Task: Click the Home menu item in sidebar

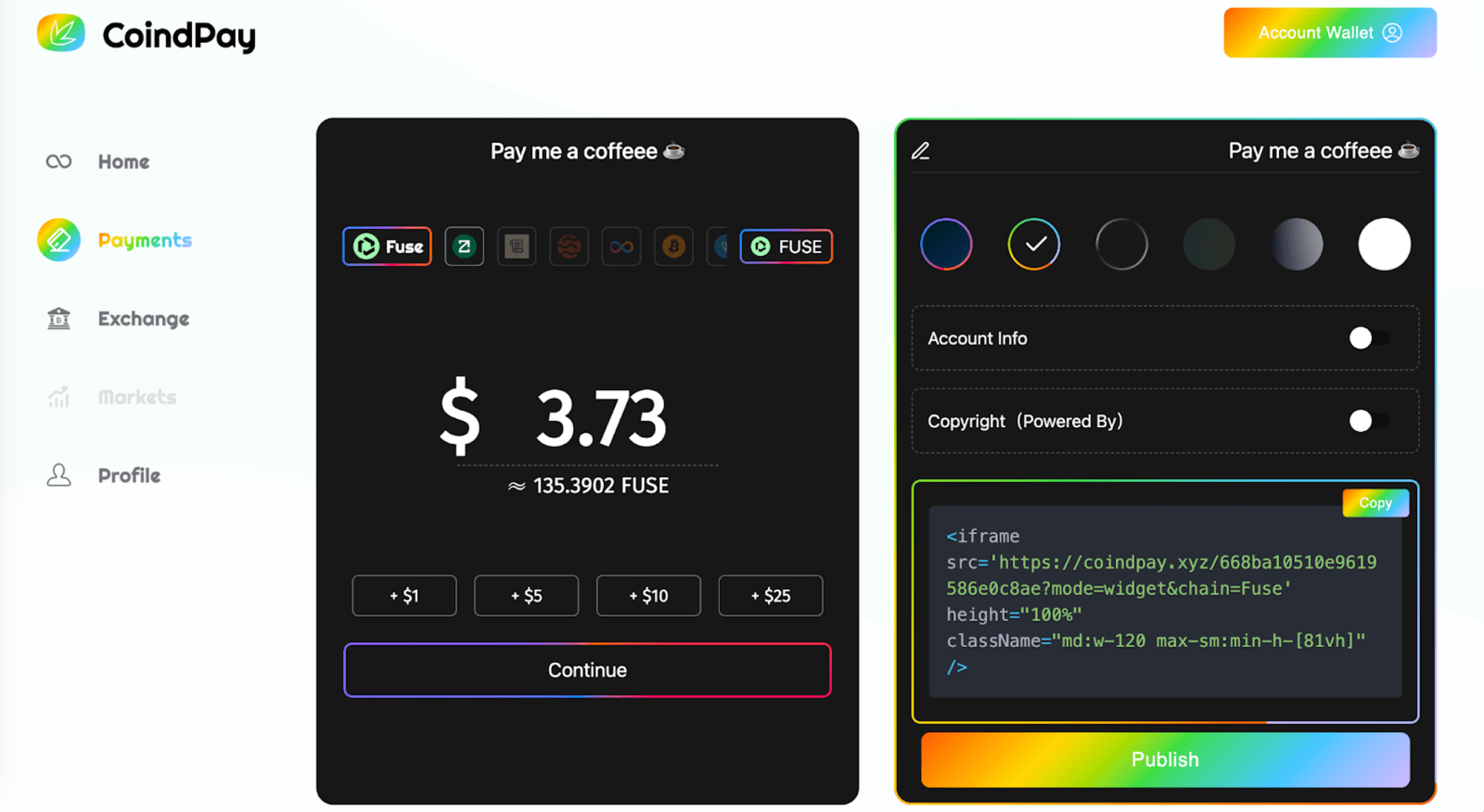Action: click(122, 162)
